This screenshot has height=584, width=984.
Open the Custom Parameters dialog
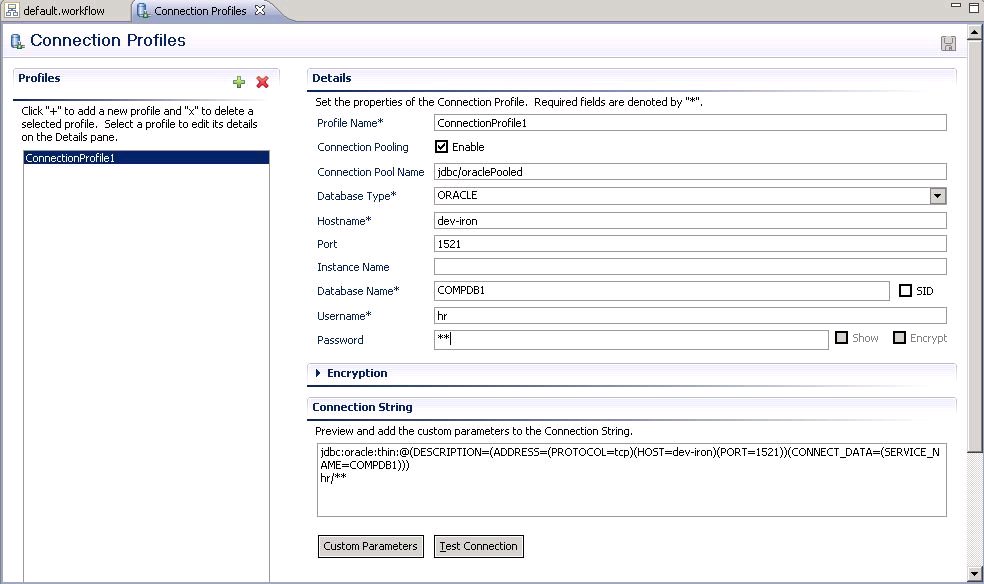(x=370, y=546)
